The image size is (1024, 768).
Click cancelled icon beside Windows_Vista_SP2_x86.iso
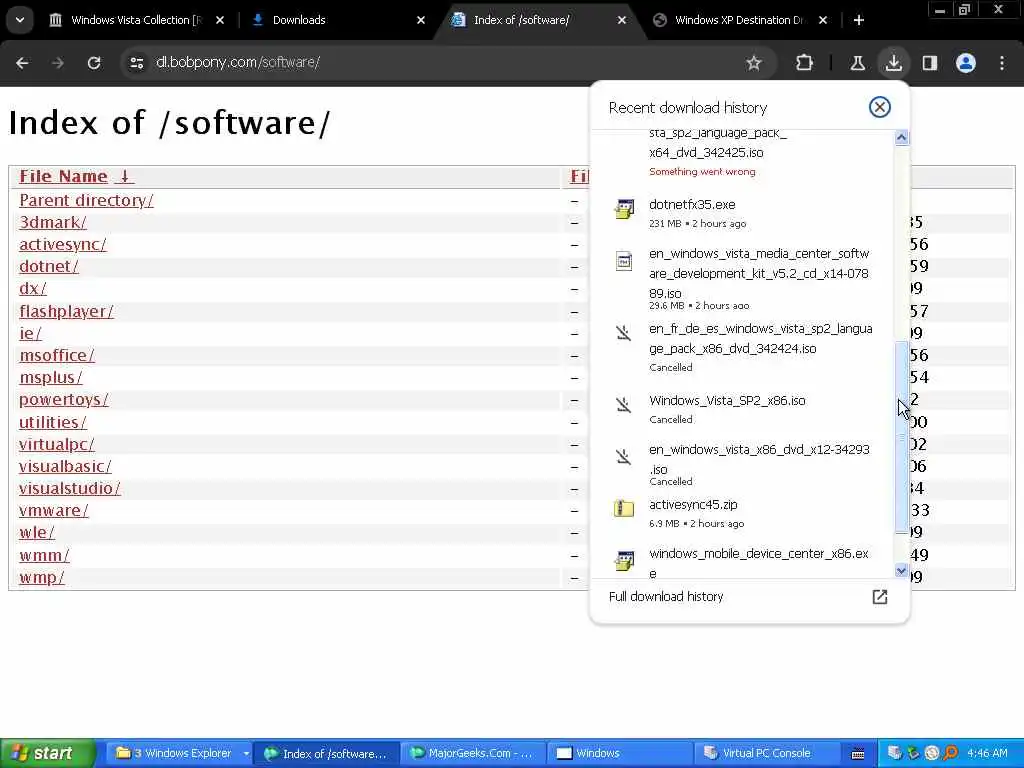624,405
